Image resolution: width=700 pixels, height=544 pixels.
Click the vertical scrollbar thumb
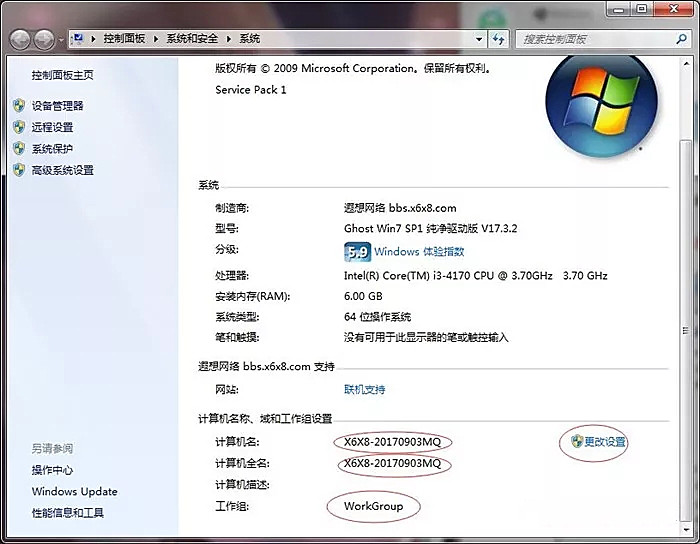[x=686, y=330]
